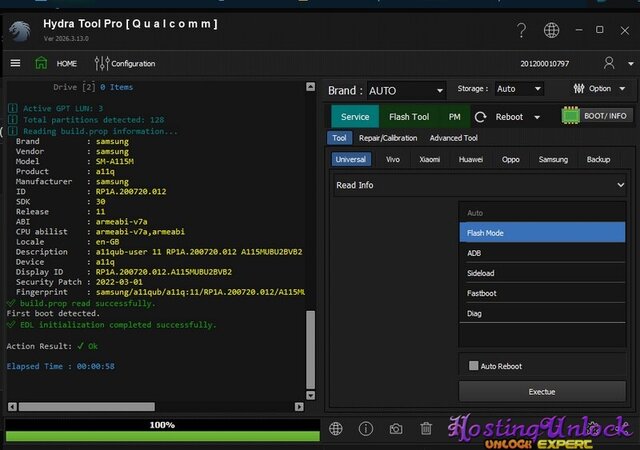Click the BOOT/ INFO button

click(597, 116)
